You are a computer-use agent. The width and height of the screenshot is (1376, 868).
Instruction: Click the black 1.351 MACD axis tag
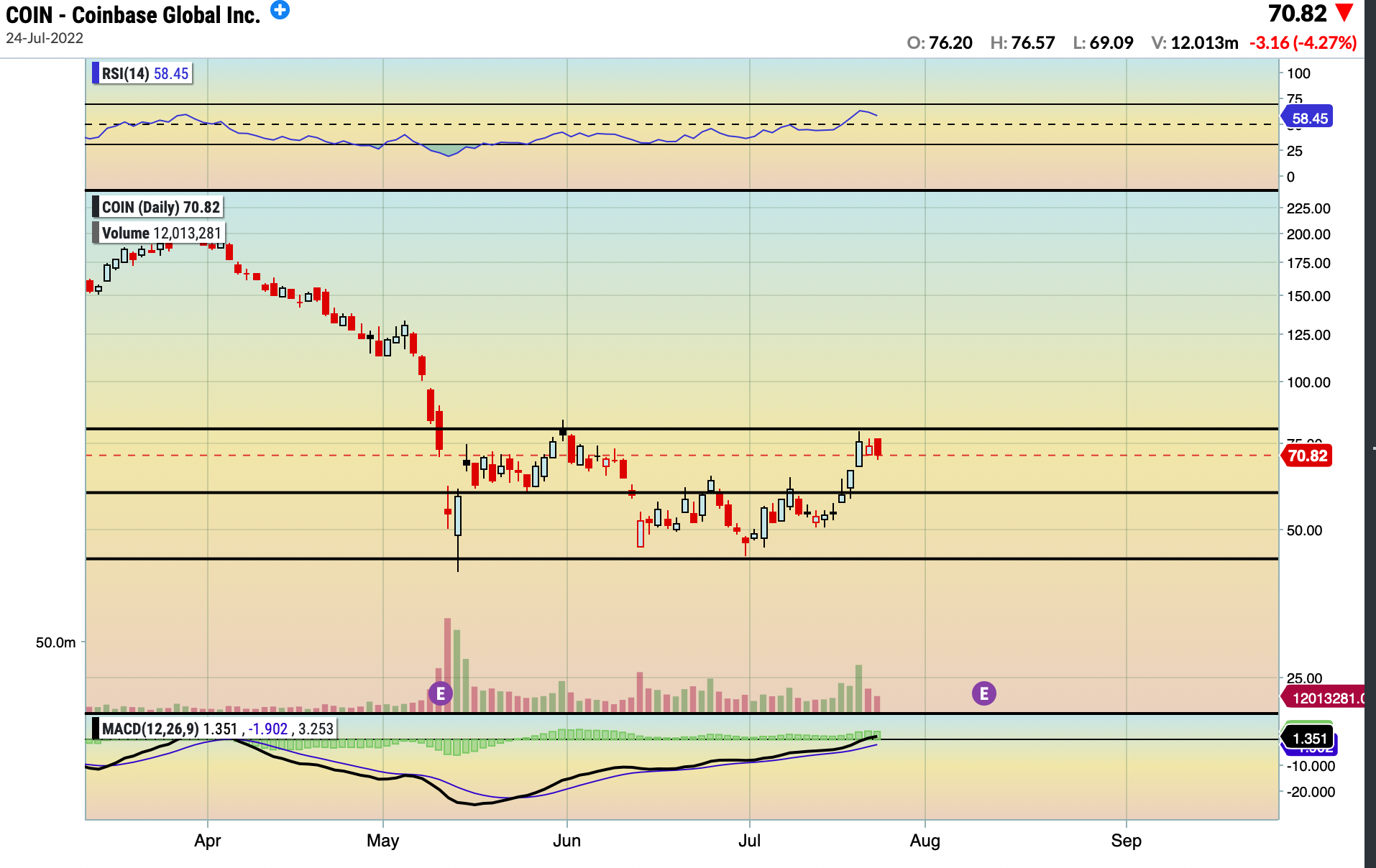[x=1308, y=739]
